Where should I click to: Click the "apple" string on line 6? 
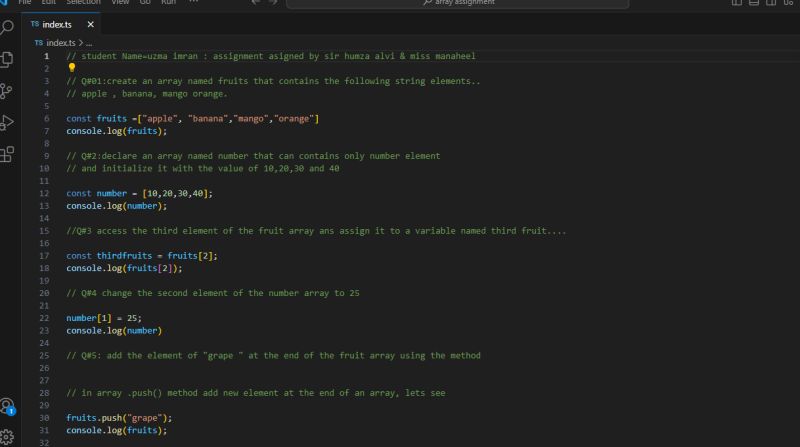(160, 118)
